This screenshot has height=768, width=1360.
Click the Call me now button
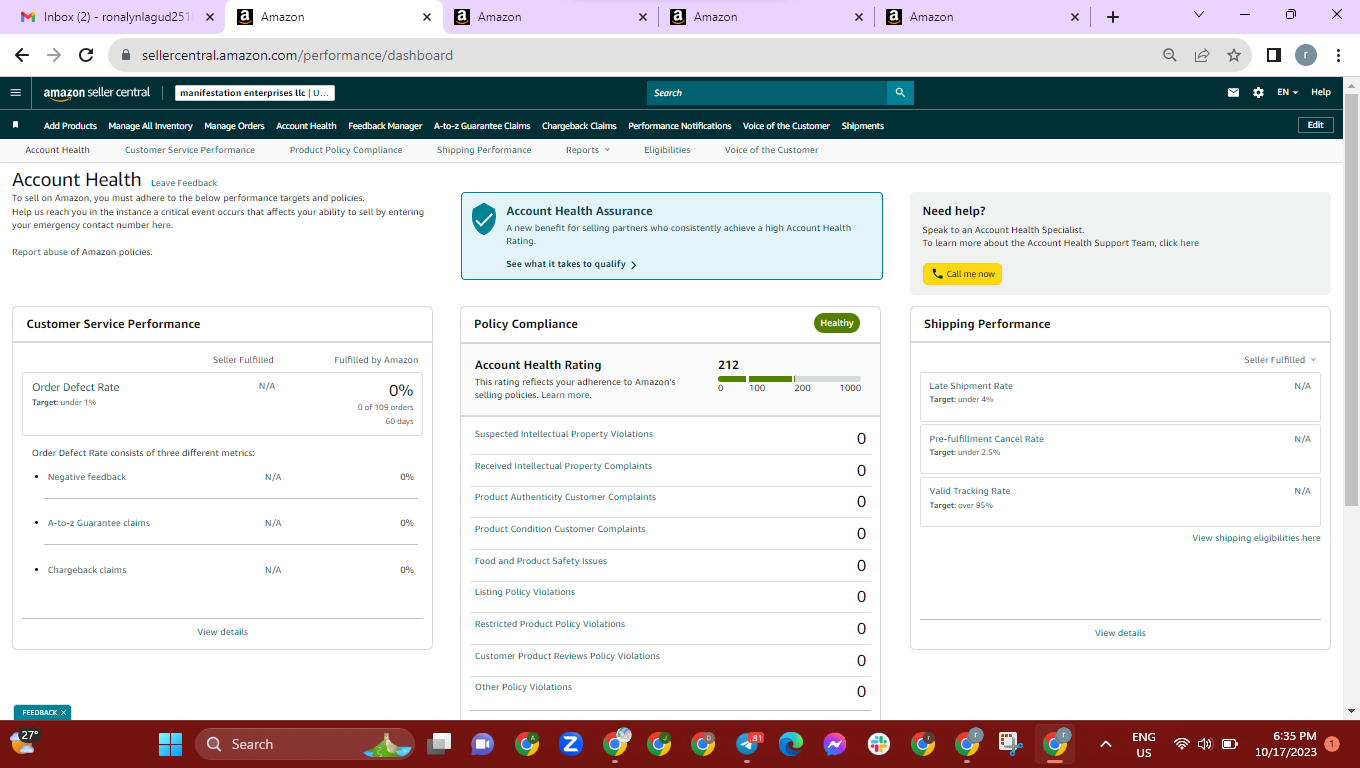pyautogui.click(x=962, y=274)
